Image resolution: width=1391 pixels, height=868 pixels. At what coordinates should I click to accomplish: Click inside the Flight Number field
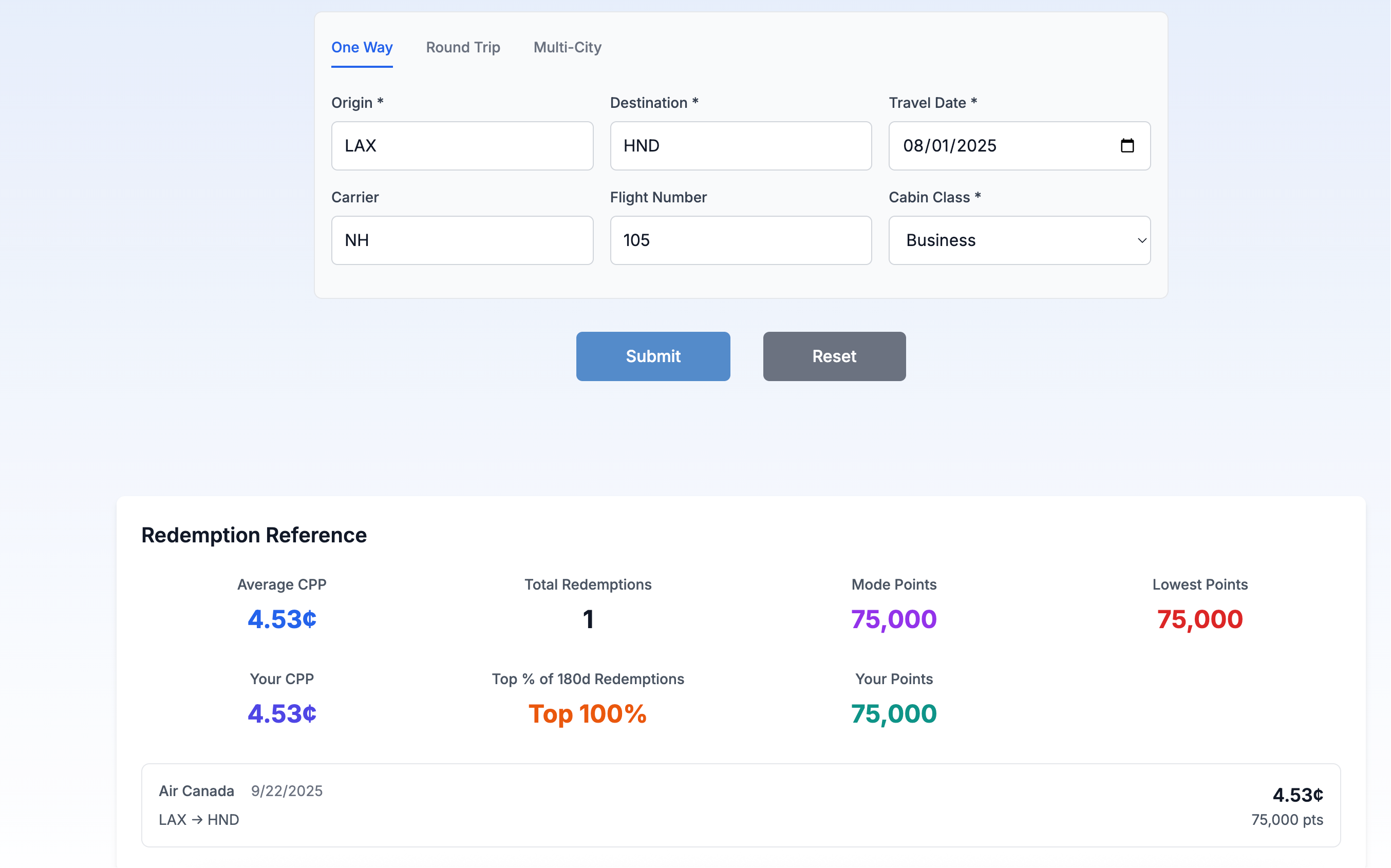pos(741,240)
